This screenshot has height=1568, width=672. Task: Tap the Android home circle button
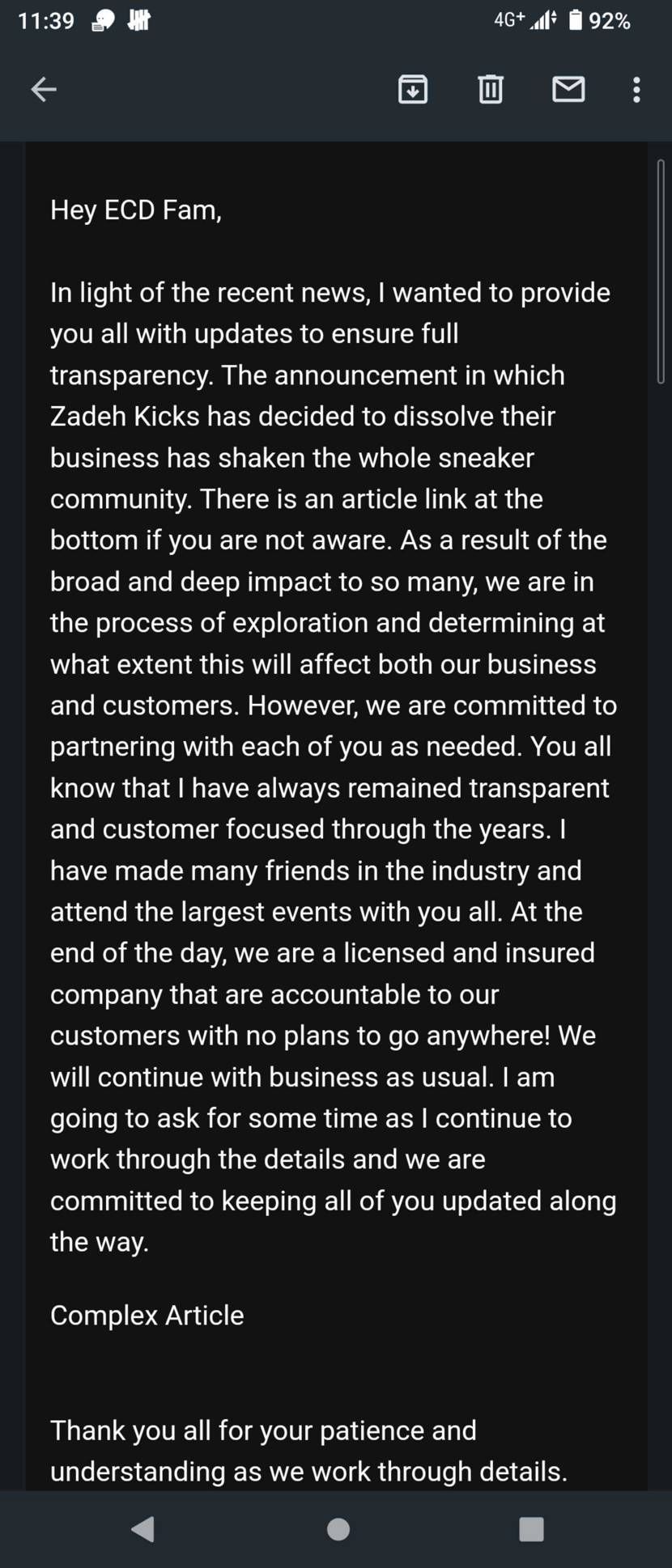point(338,1528)
